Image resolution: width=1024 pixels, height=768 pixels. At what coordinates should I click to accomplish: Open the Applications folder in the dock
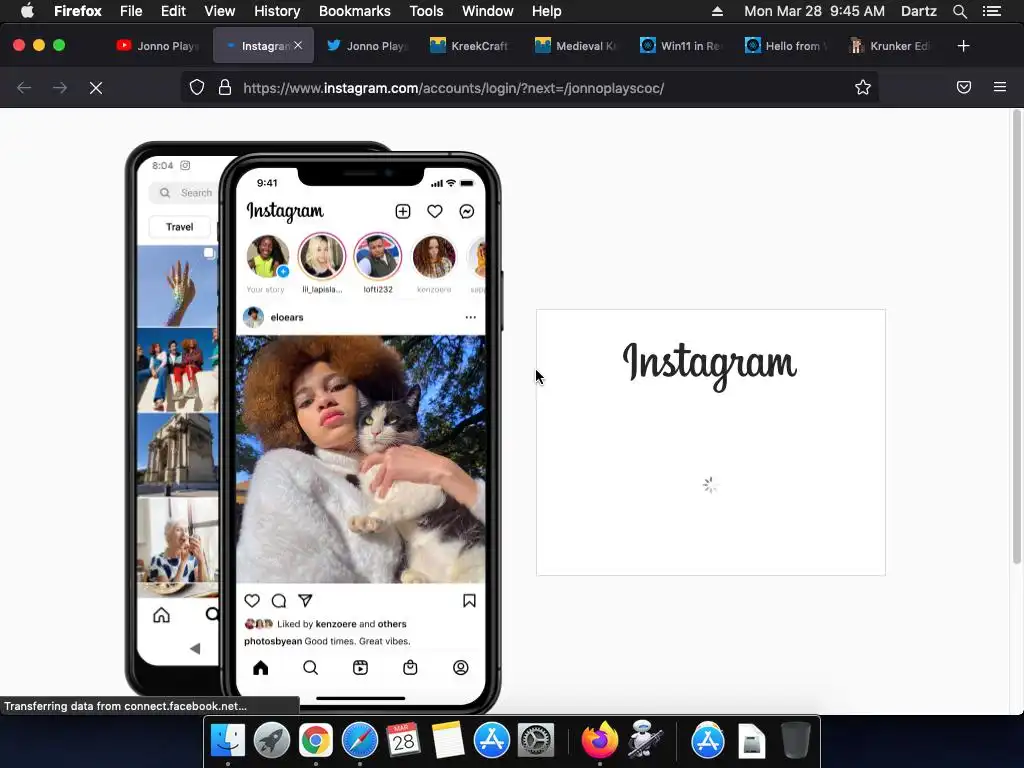708,741
